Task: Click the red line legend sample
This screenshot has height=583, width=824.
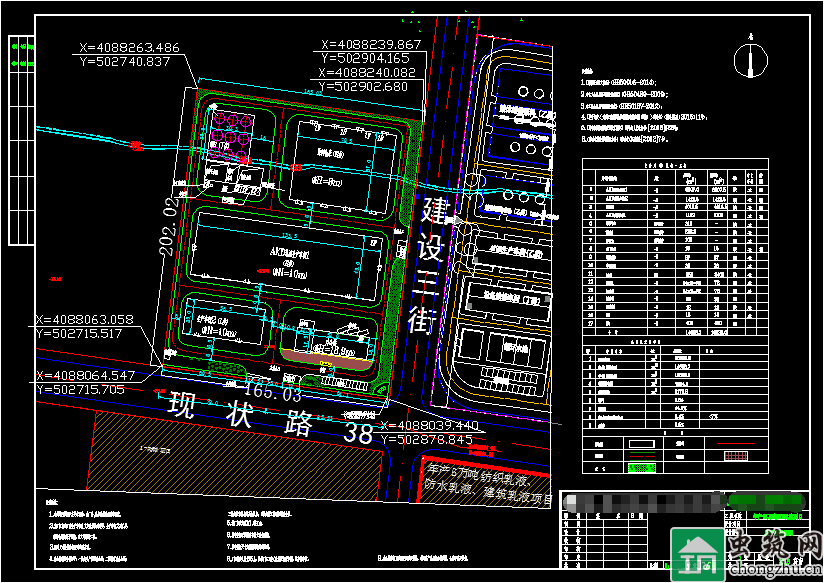Action: [x=640, y=453]
